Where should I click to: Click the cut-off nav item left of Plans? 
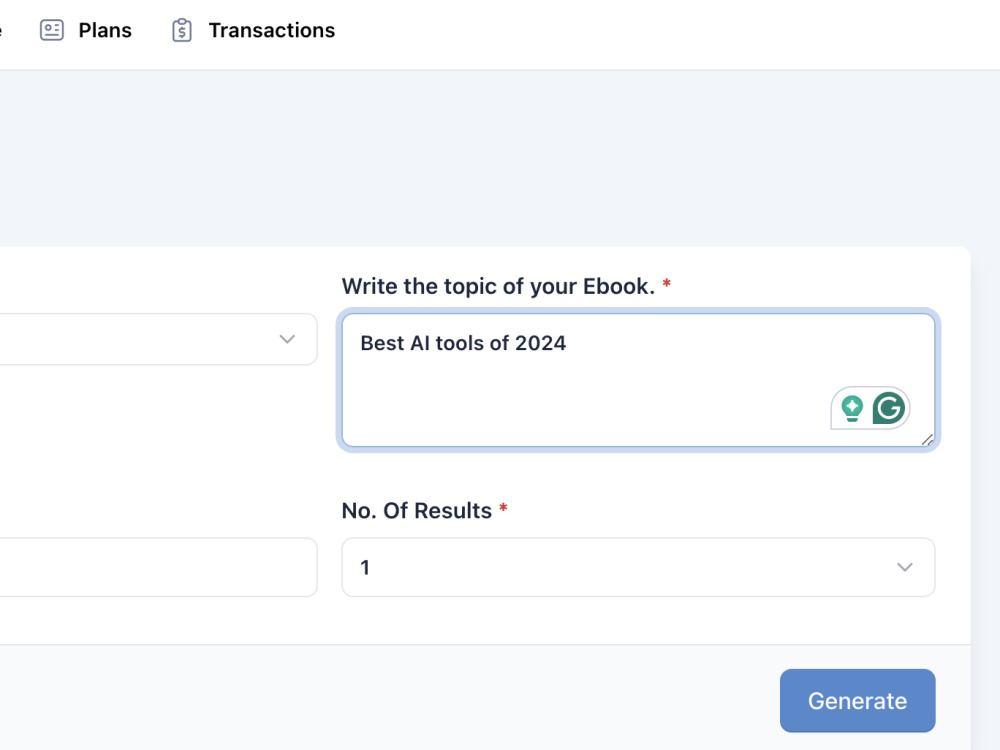click(1, 30)
